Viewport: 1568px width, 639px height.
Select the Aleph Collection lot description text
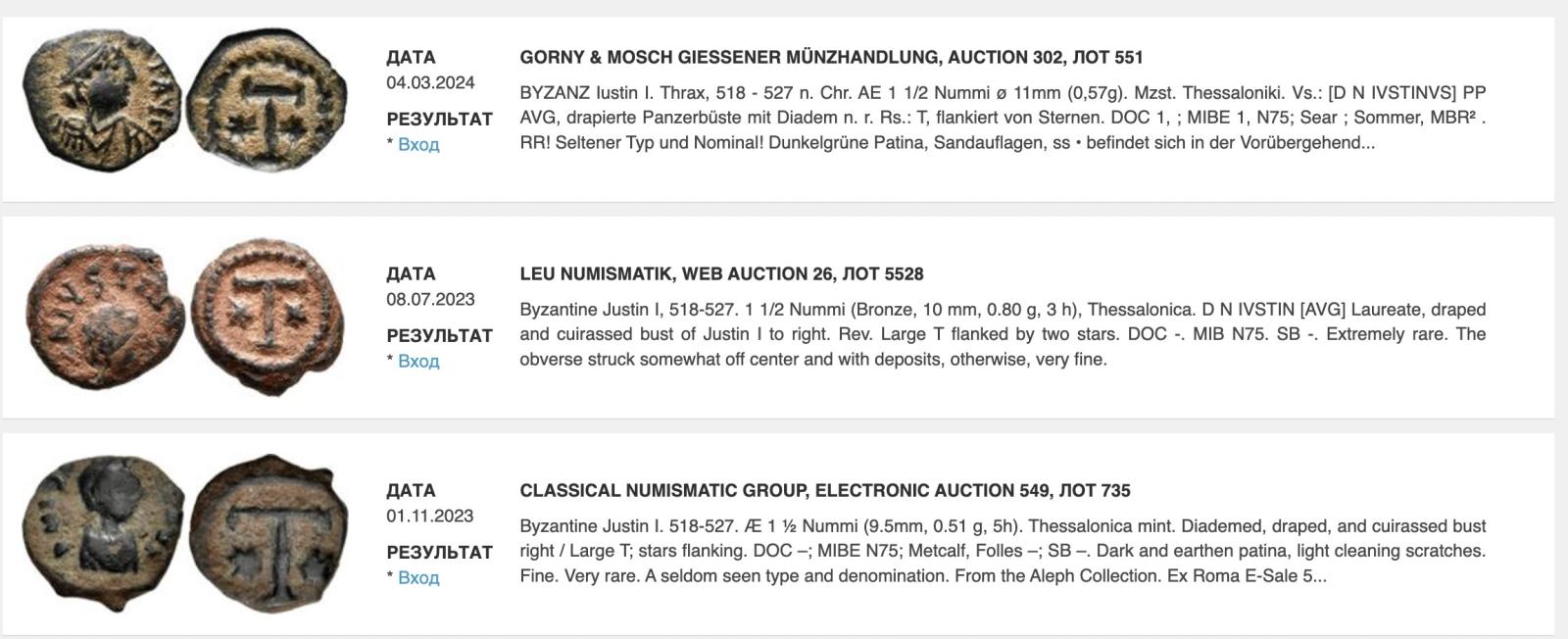pos(1003,551)
